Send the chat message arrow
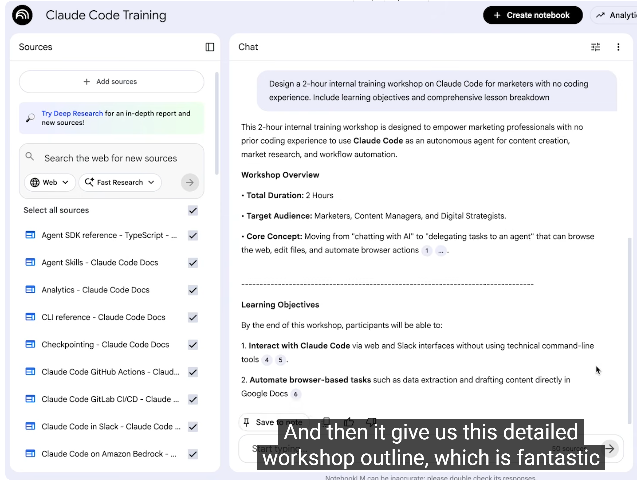The height and width of the screenshot is (487, 637). pos(609,448)
